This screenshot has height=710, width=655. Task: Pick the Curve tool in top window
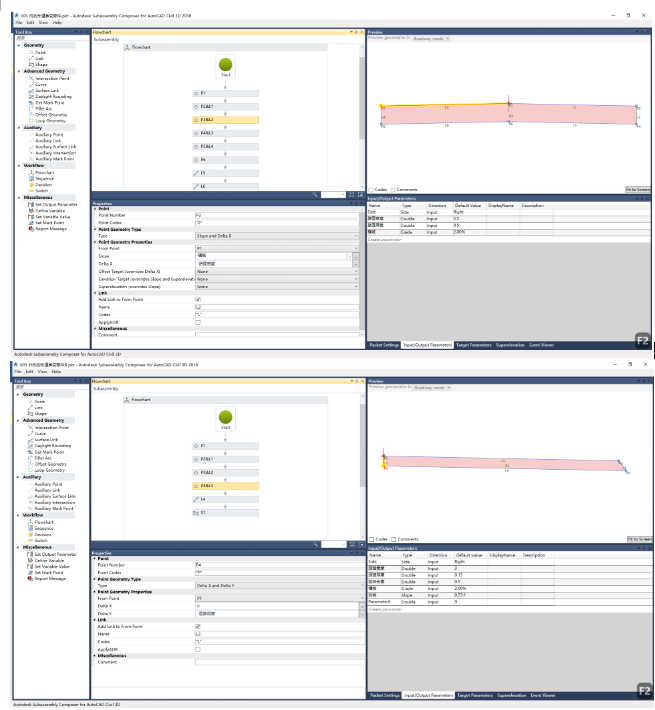point(41,84)
